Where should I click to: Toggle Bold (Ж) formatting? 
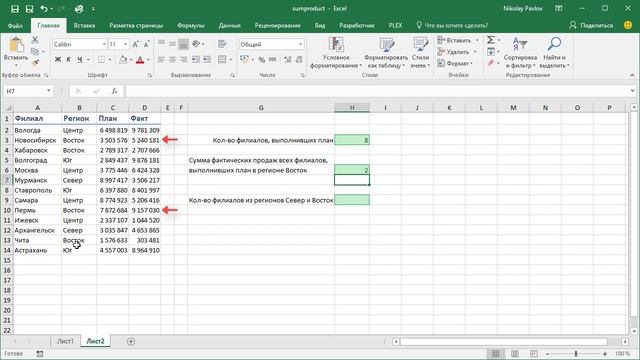(58, 60)
